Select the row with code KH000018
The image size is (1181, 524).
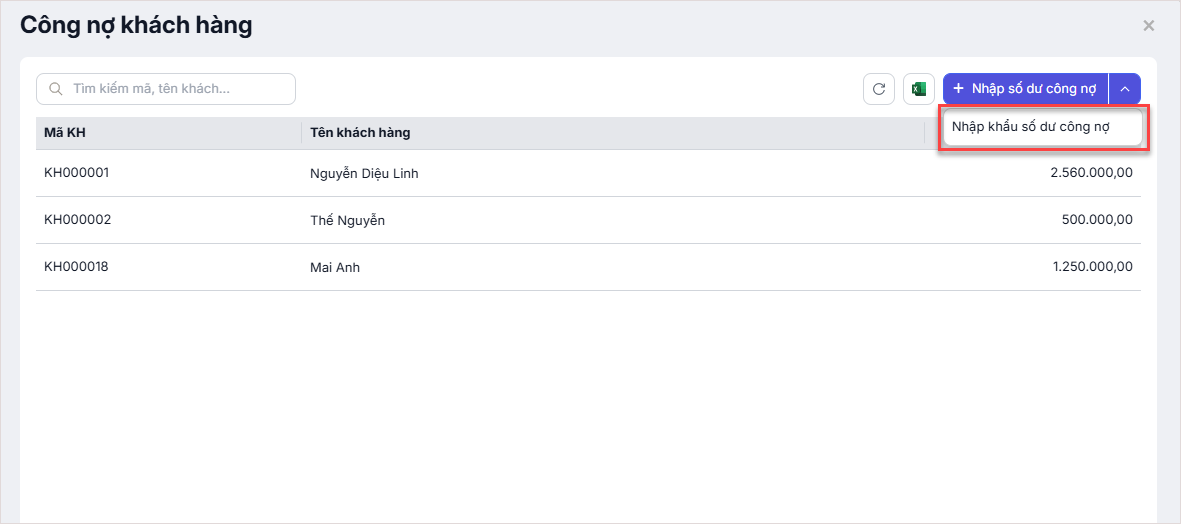[77, 267]
